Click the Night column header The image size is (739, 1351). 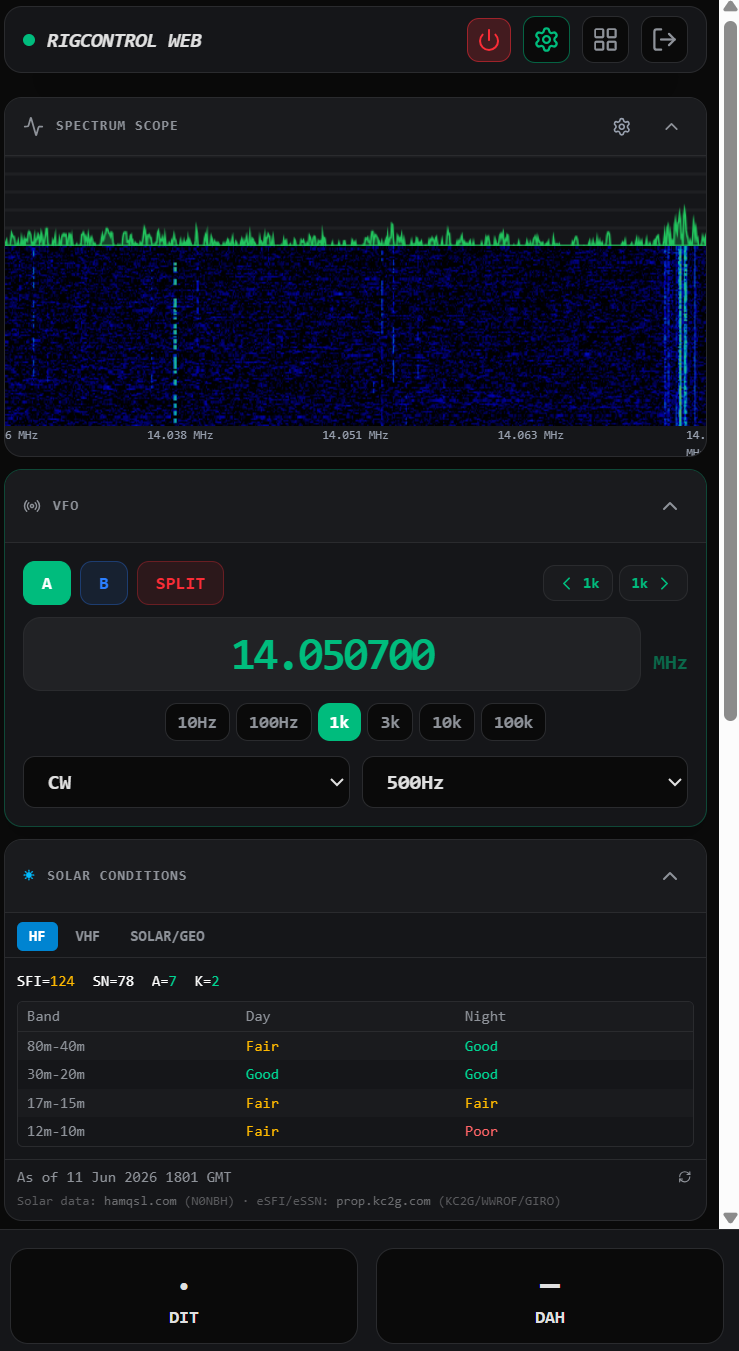(485, 1016)
